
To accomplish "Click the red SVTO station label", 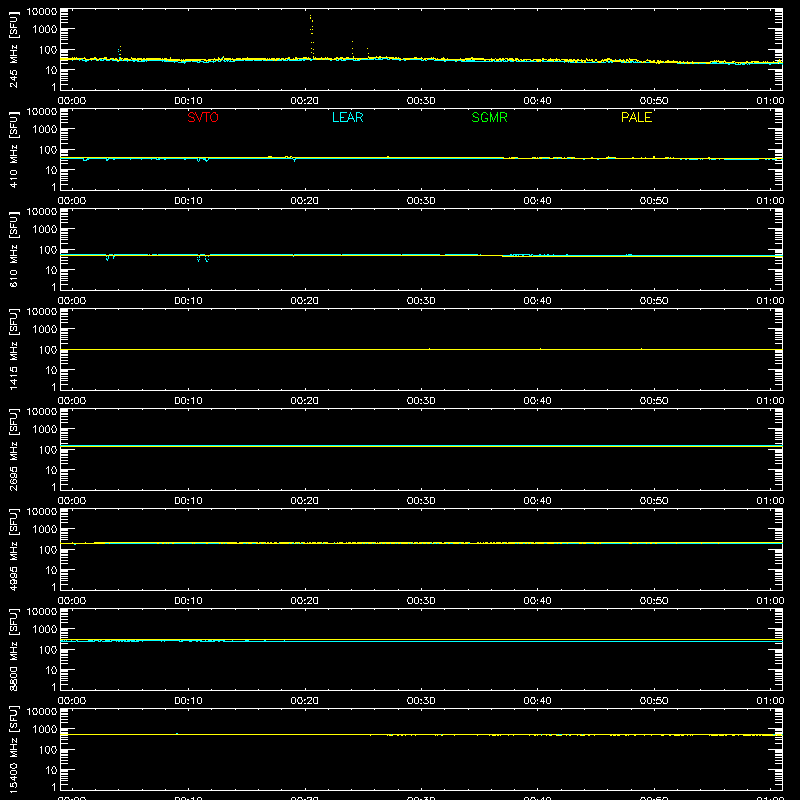I will tap(203, 117).
